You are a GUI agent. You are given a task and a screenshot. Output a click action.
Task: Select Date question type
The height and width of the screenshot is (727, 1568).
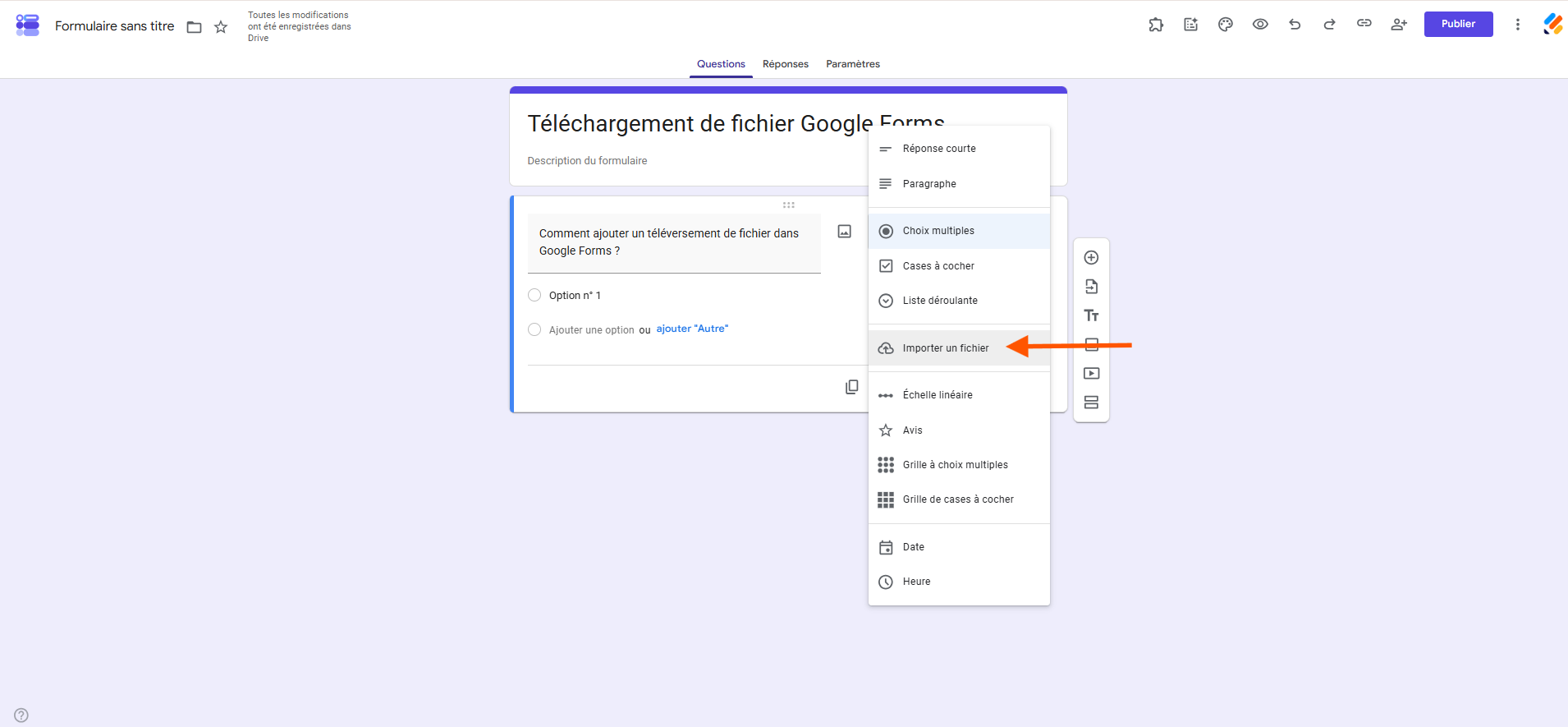coord(959,547)
